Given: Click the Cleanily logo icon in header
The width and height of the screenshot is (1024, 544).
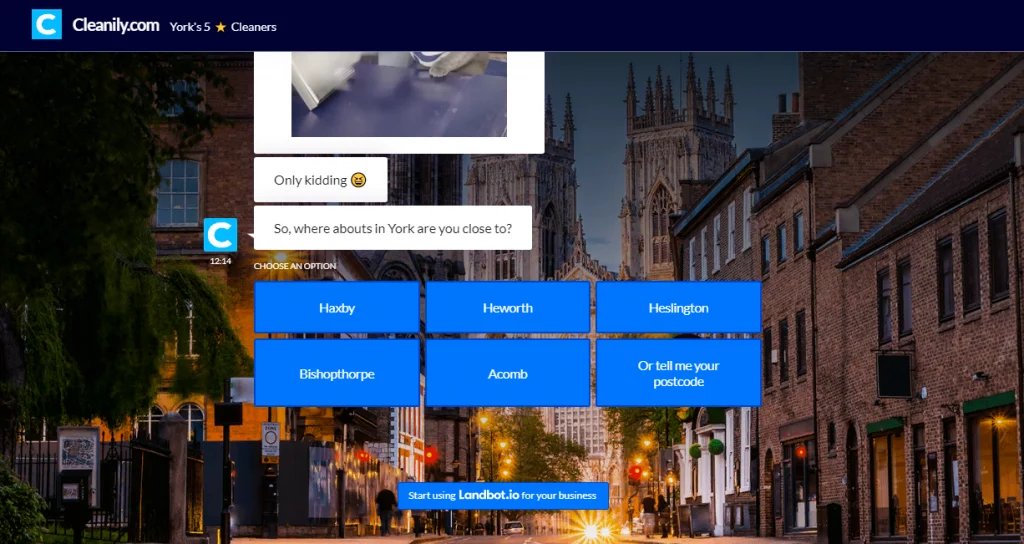Looking at the screenshot, I should (x=47, y=24).
